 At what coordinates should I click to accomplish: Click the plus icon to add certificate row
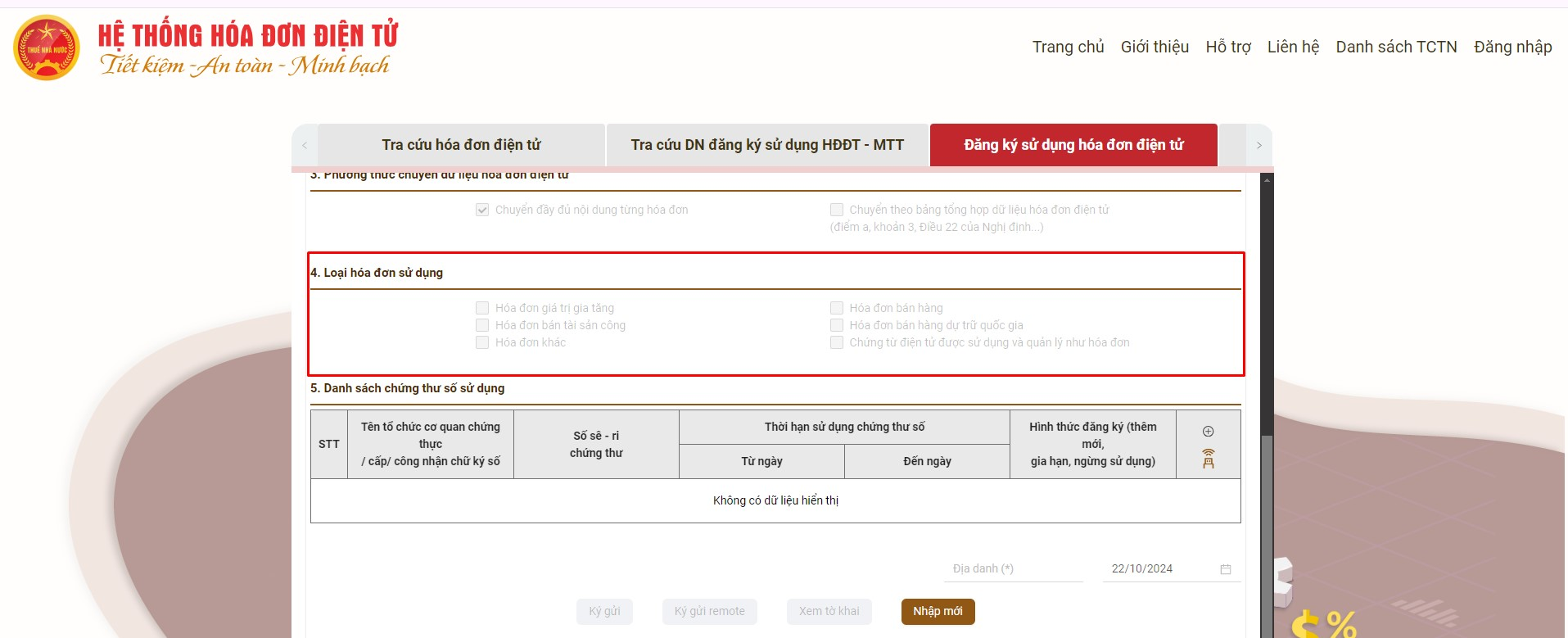[1208, 432]
